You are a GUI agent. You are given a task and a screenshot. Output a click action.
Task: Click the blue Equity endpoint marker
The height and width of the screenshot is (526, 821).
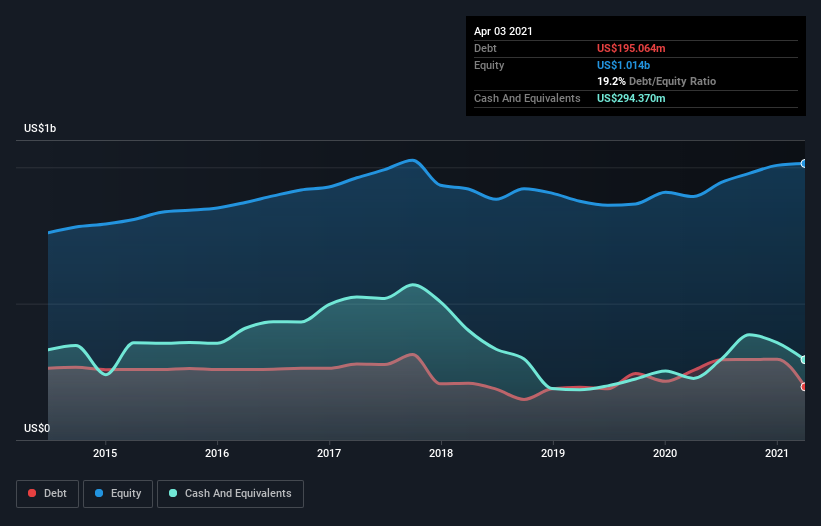[804, 164]
